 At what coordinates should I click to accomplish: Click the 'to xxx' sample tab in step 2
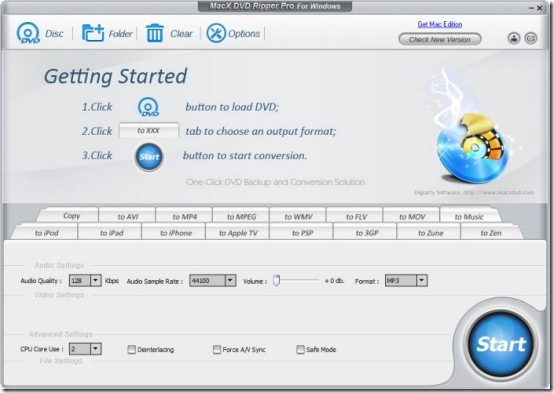click(148, 130)
